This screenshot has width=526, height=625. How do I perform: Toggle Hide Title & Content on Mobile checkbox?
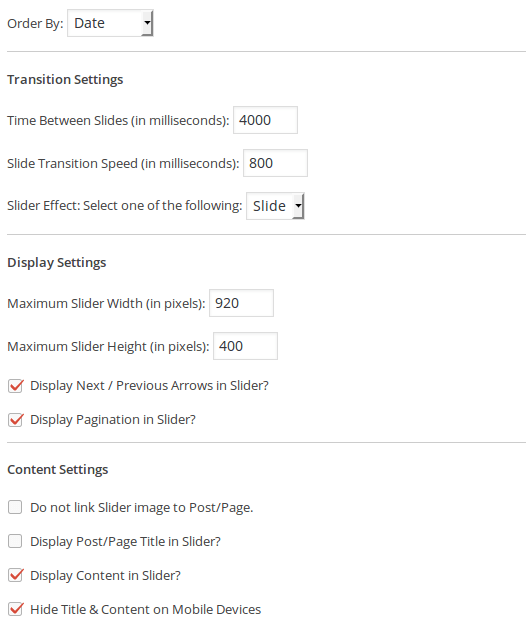tap(16, 609)
